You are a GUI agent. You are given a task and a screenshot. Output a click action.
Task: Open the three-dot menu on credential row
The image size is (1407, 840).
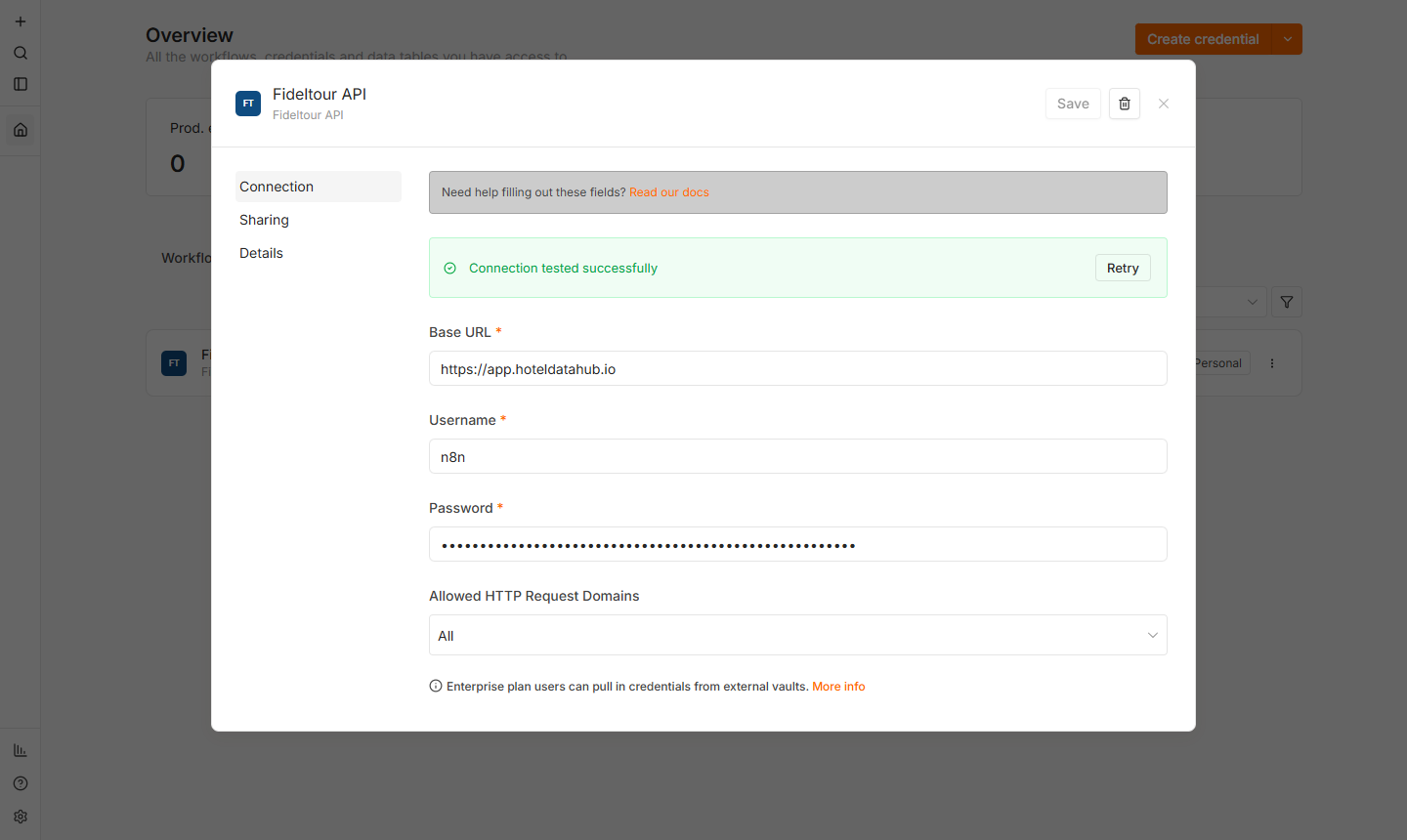(1272, 363)
